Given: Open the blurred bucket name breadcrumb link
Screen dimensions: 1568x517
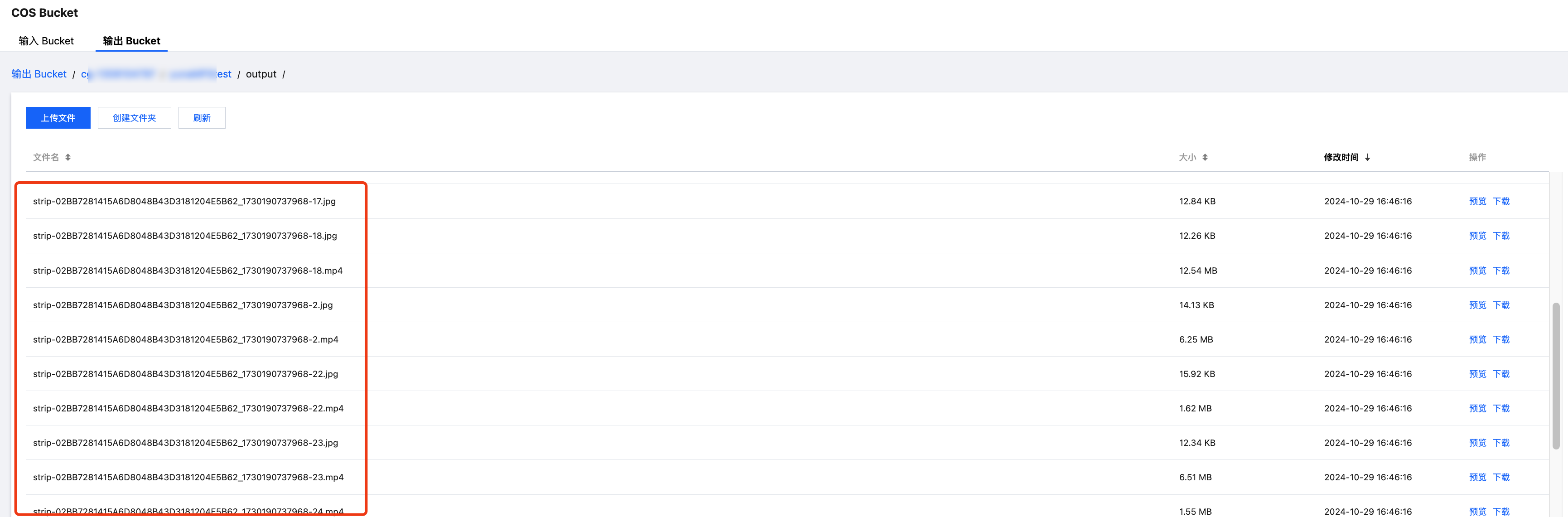Looking at the screenshot, I should [156, 74].
